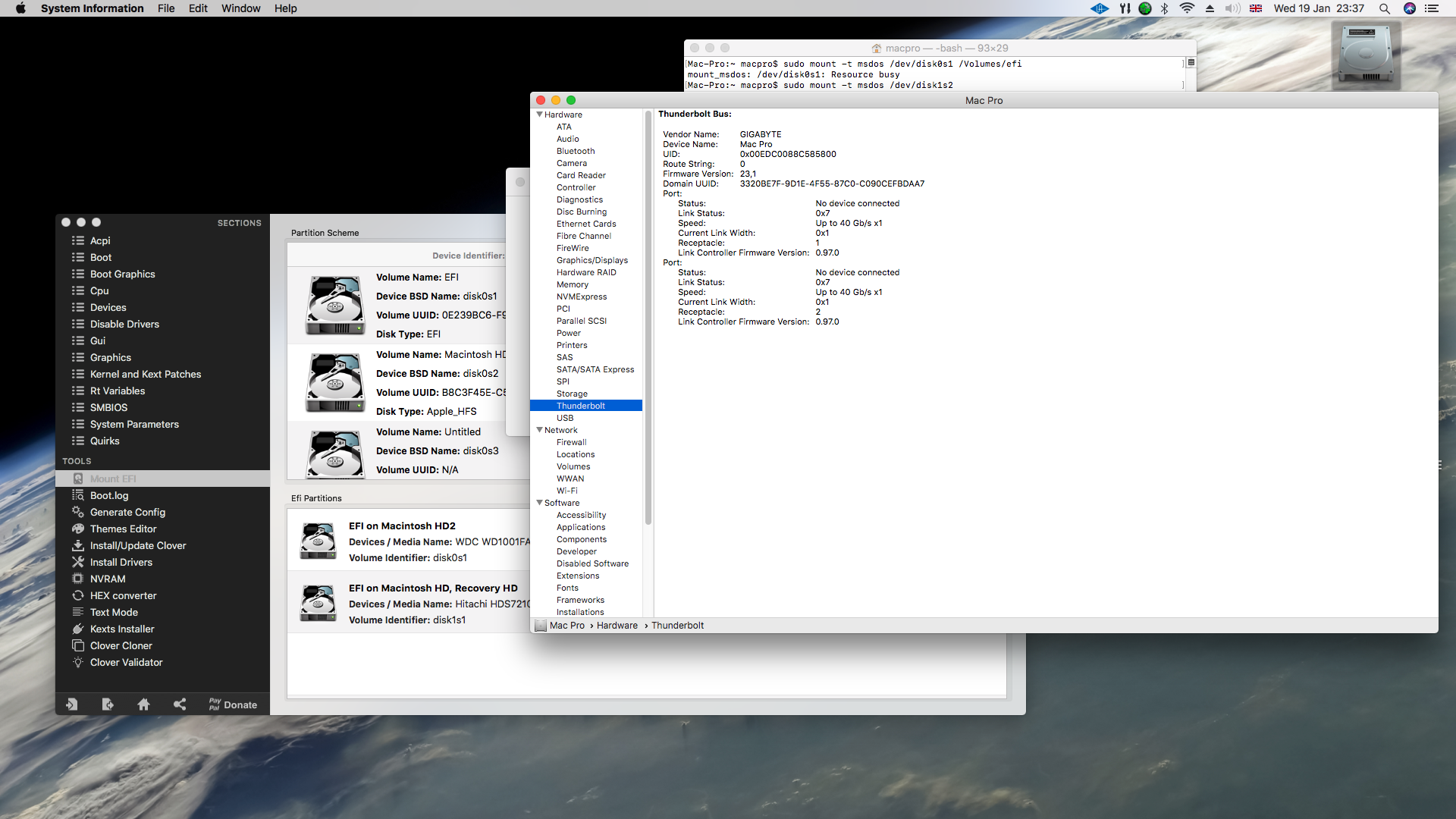Screen dimensions: 1456x819
Task: Open the Kexts Installer tool
Action: pos(121,629)
